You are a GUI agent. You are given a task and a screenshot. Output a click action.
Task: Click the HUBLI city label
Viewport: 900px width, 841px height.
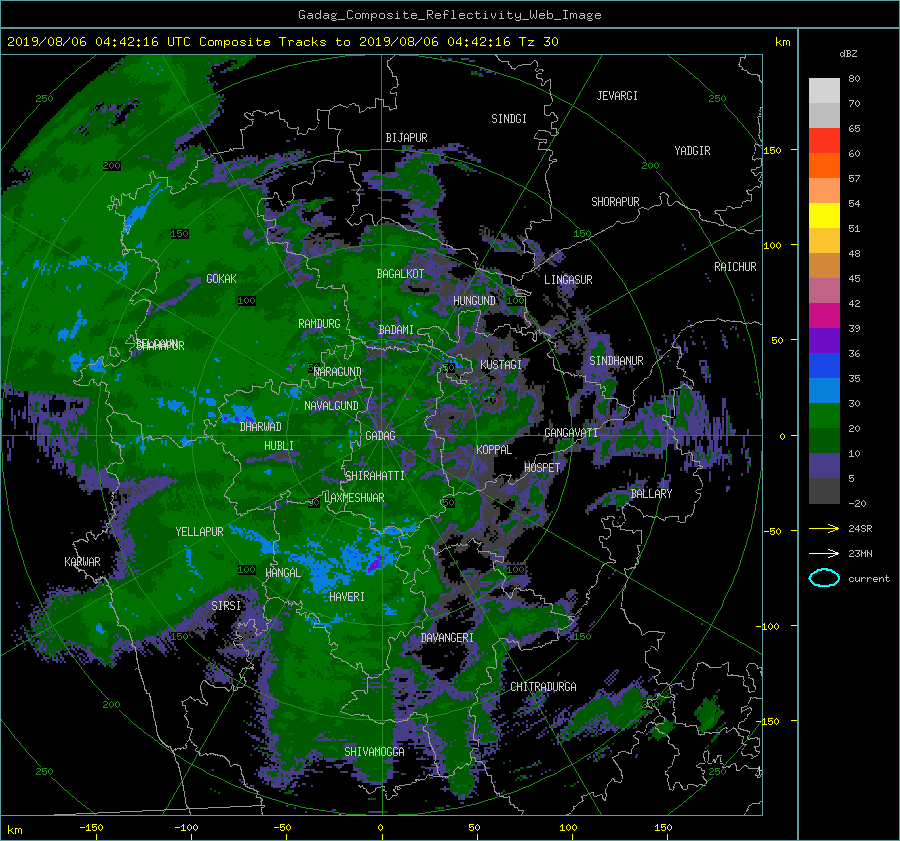pyautogui.click(x=279, y=445)
